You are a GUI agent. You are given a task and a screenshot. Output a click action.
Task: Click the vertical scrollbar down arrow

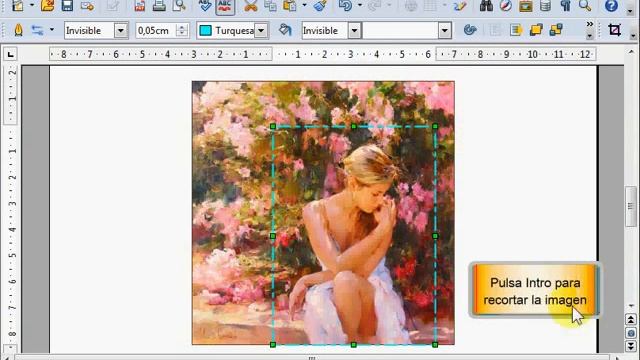pos(631,305)
